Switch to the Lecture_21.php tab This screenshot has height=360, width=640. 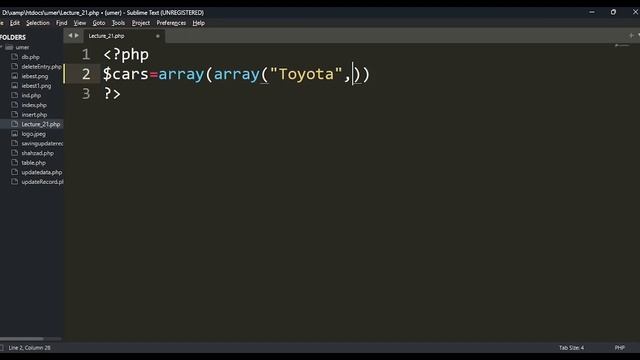tap(107, 36)
